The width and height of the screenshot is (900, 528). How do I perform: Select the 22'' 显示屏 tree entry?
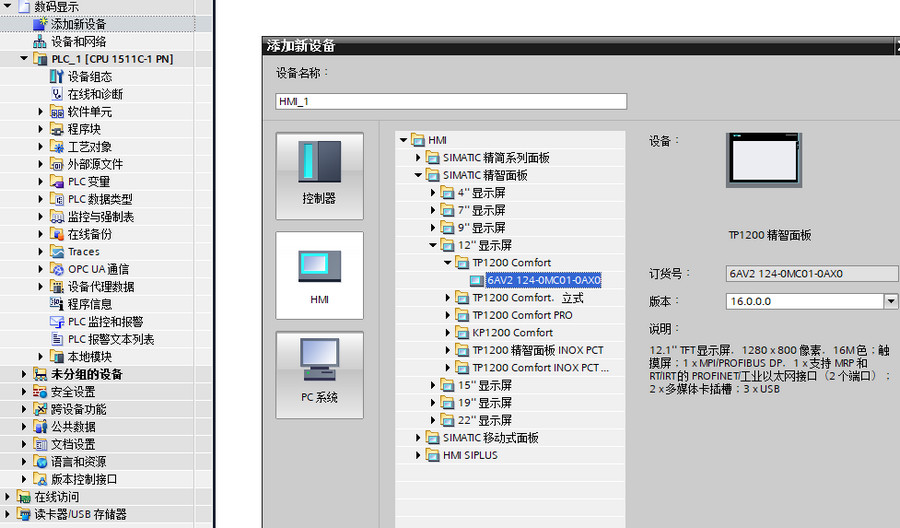pyautogui.click(x=484, y=420)
